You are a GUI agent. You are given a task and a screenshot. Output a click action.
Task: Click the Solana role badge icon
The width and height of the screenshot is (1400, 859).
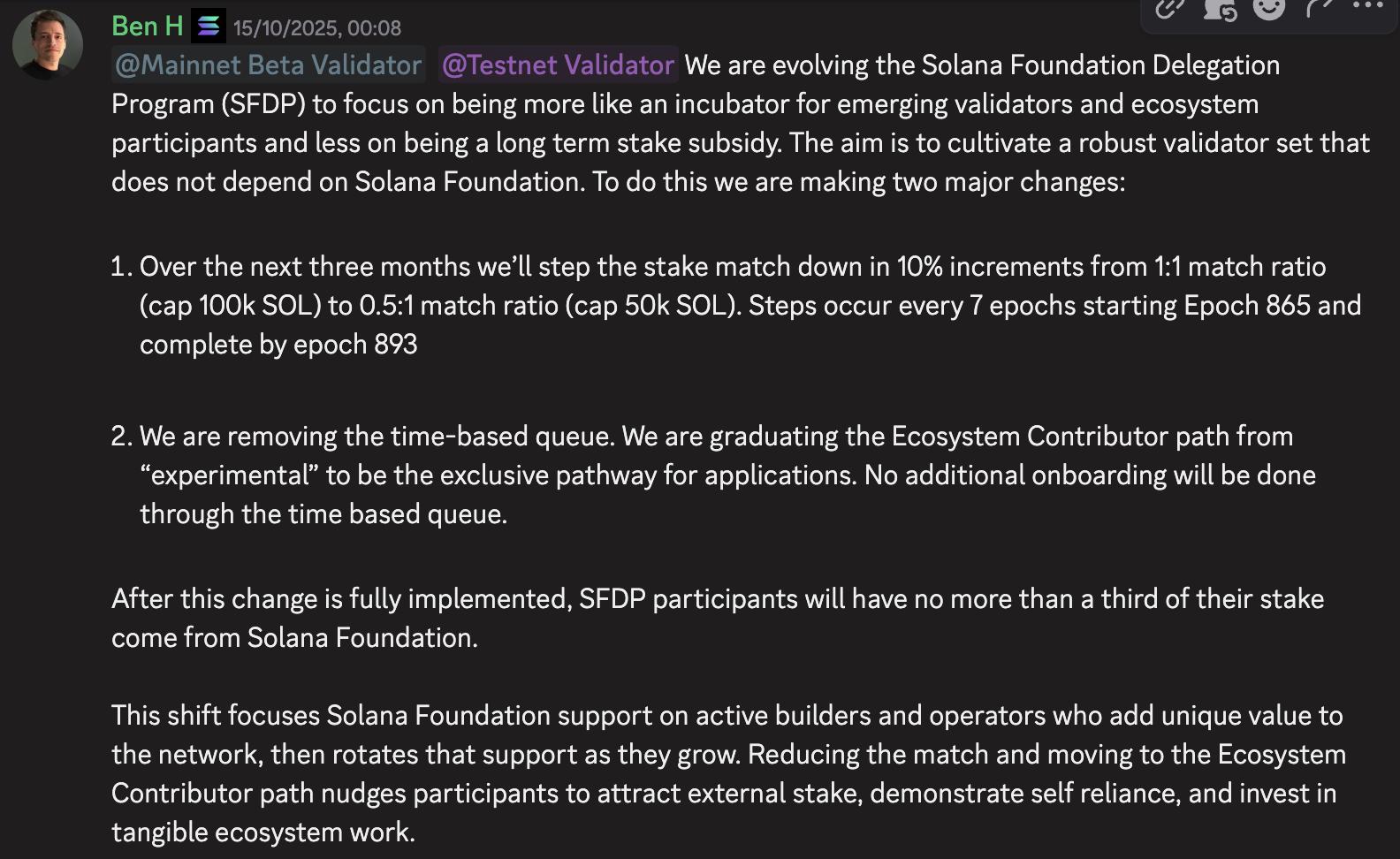coord(209,27)
